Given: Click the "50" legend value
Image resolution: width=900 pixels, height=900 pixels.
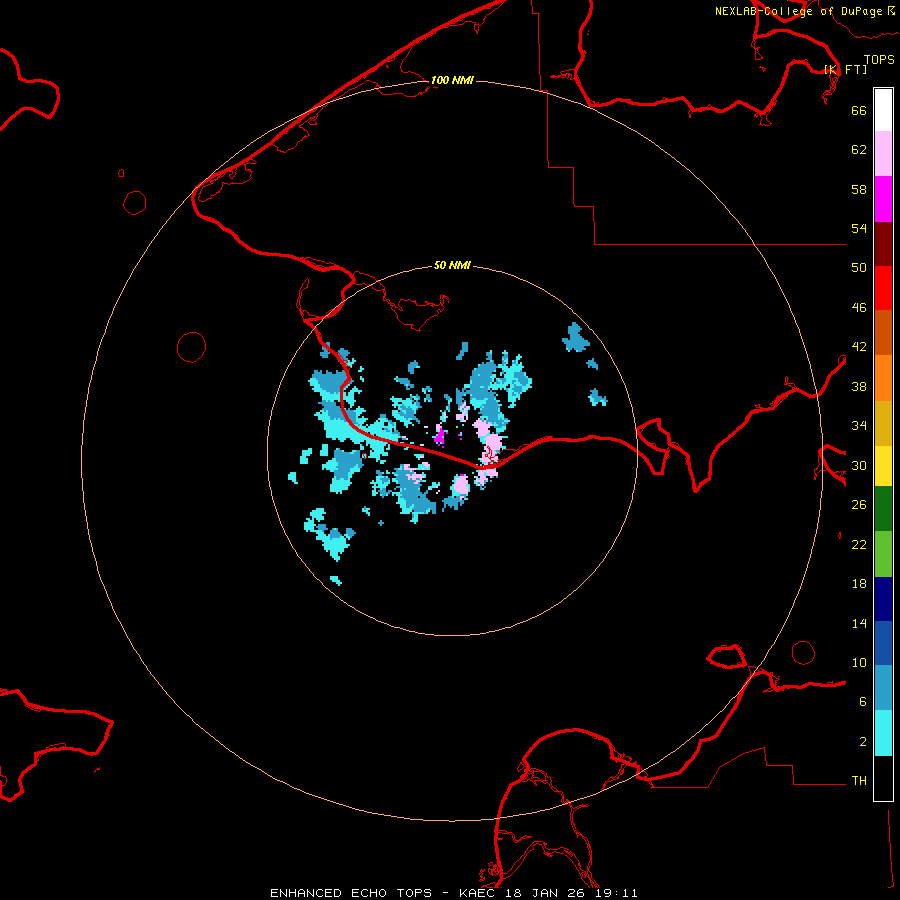Looking at the screenshot, I should (859, 267).
